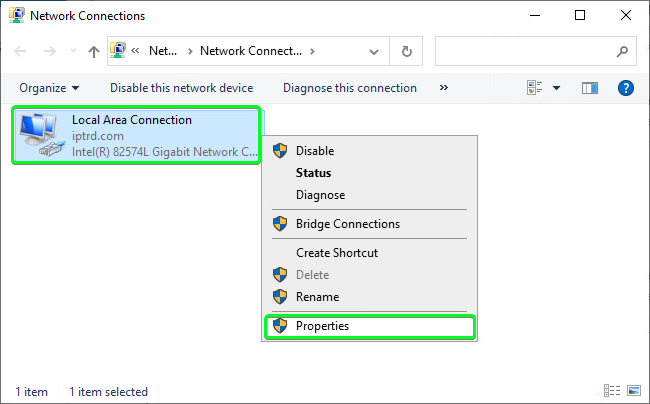Click 'Disable this network device'
Viewport: 650px width, 404px height.
[x=182, y=88]
